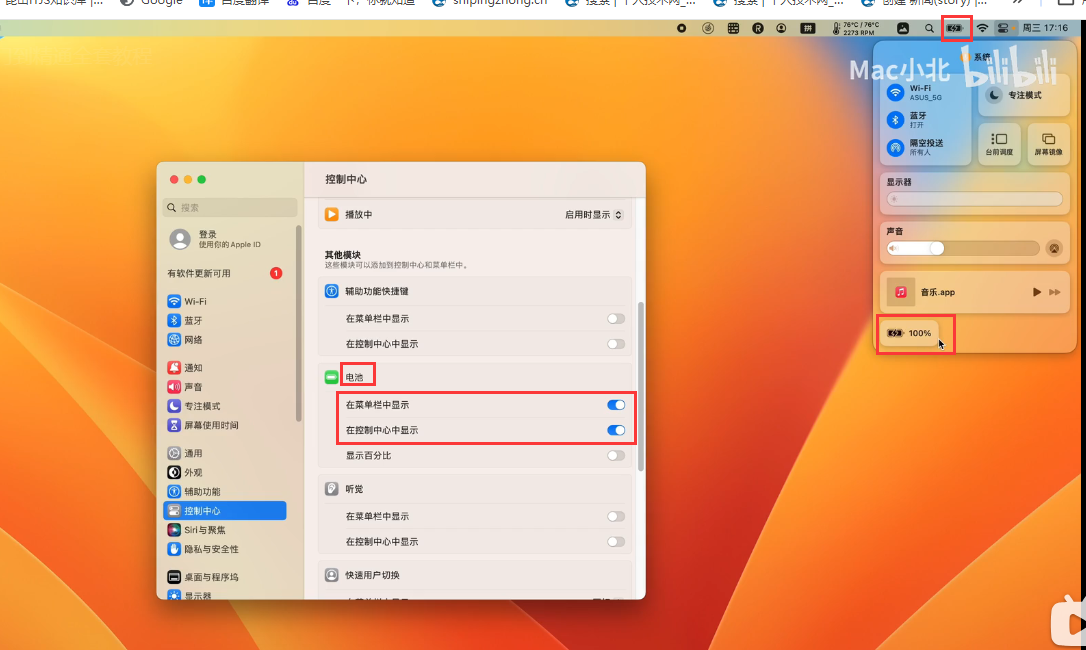Click 专注模式 tile in Control Center

click(x=1024, y=96)
